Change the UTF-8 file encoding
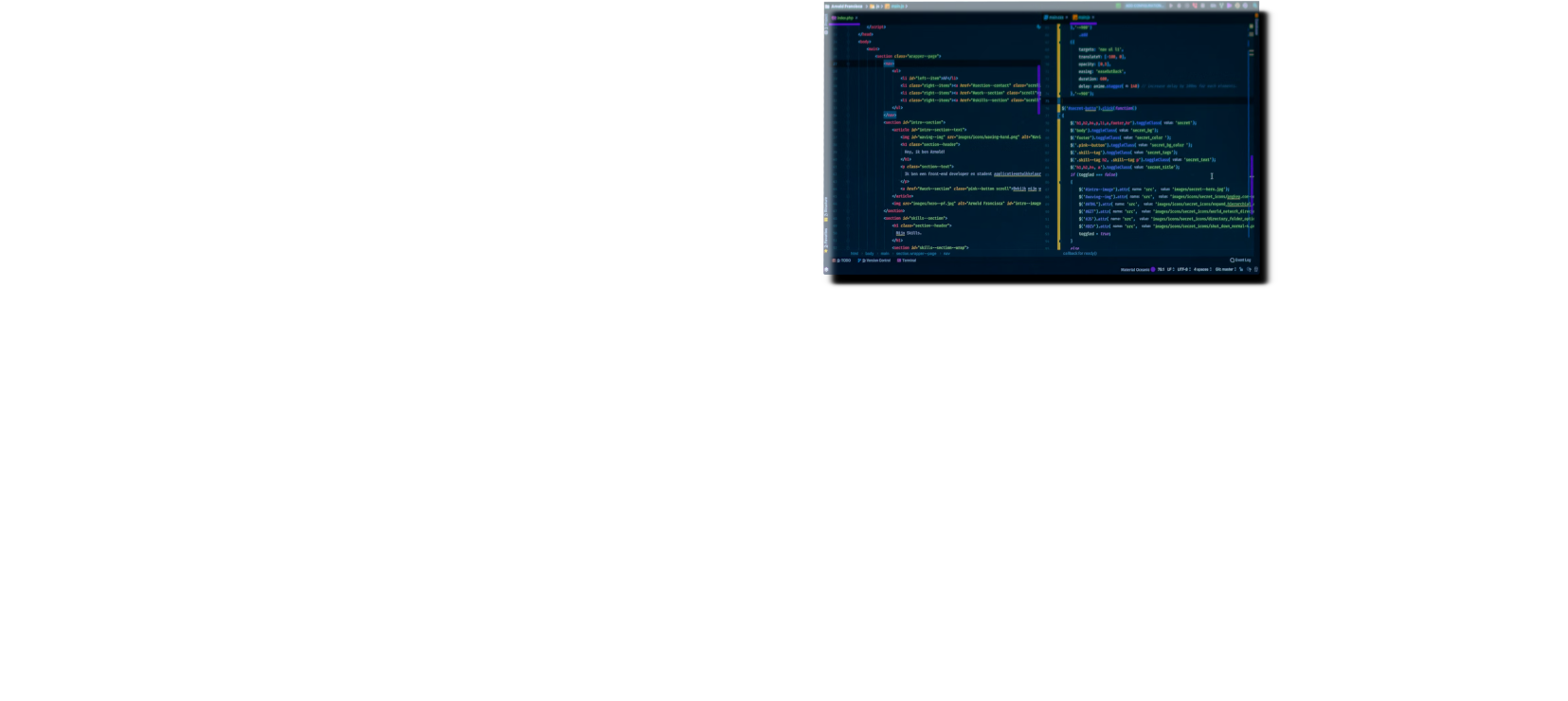This screenshot has width=1568, height=701. tap(1182, 270)
